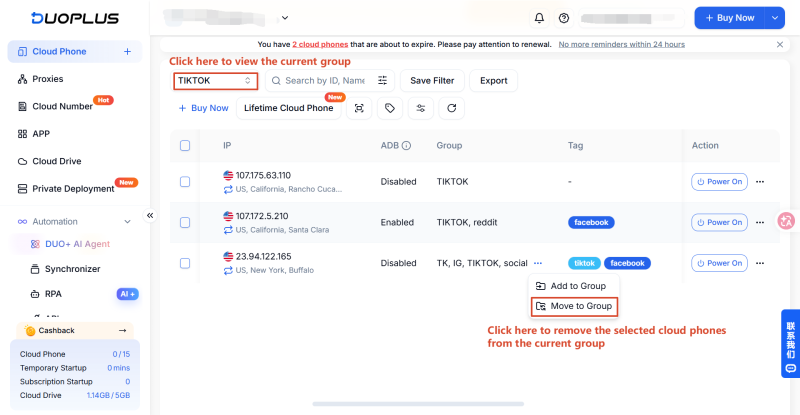The height and width of the screenshot is (415, 800).
Task: Choose Add to Group menu entry
Action: tap(573, 286)
